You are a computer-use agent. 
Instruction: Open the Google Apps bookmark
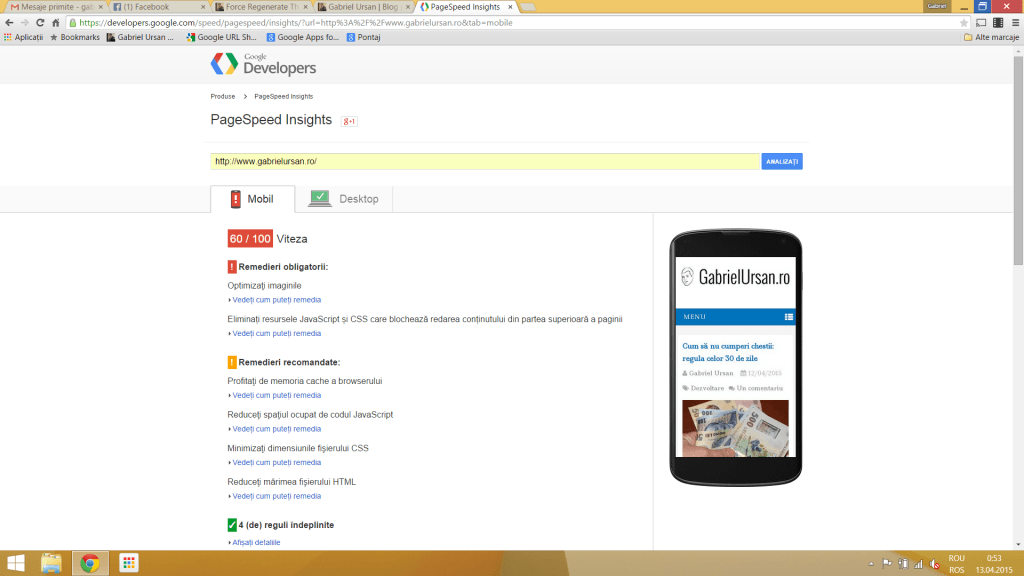[x=302, y=37]
